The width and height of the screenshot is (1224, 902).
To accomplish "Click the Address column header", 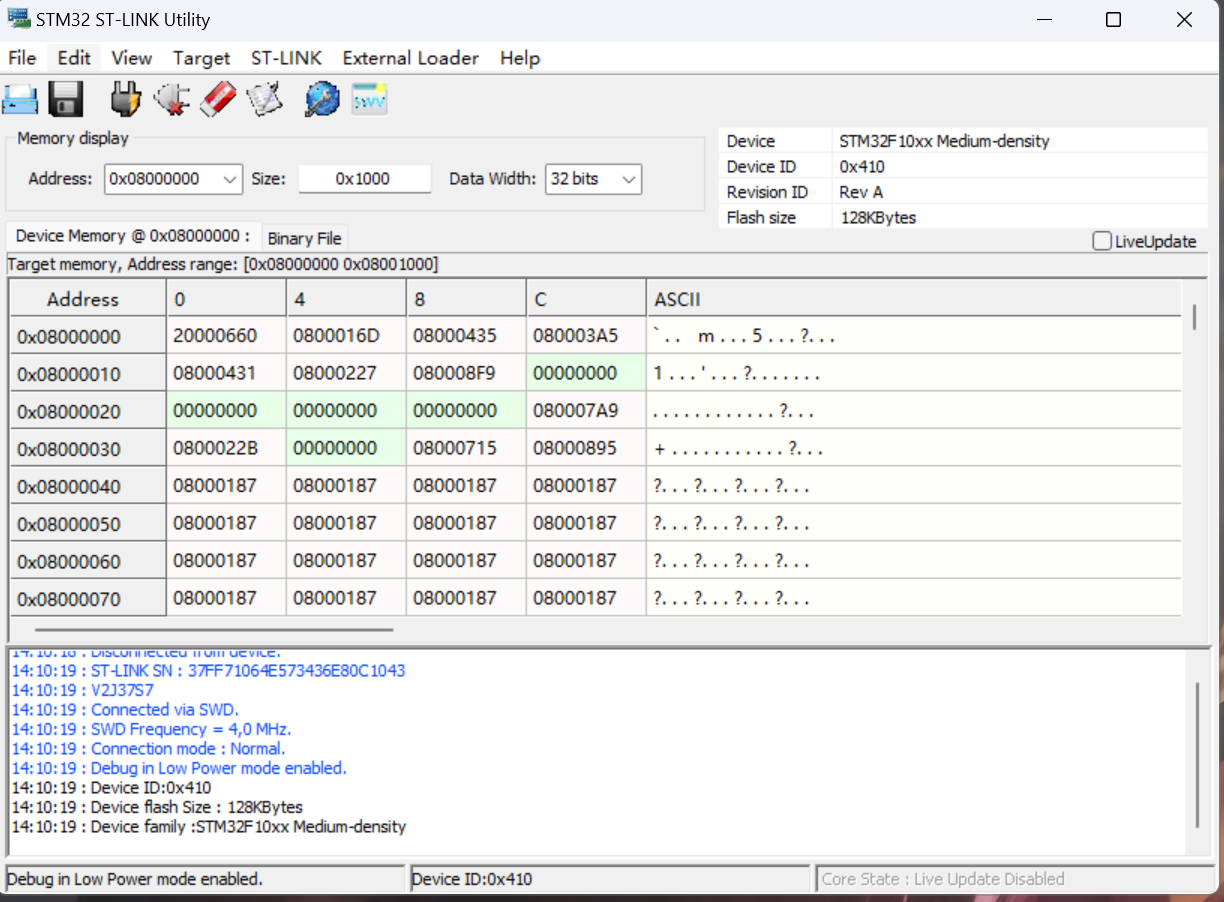I will (87, 299).
